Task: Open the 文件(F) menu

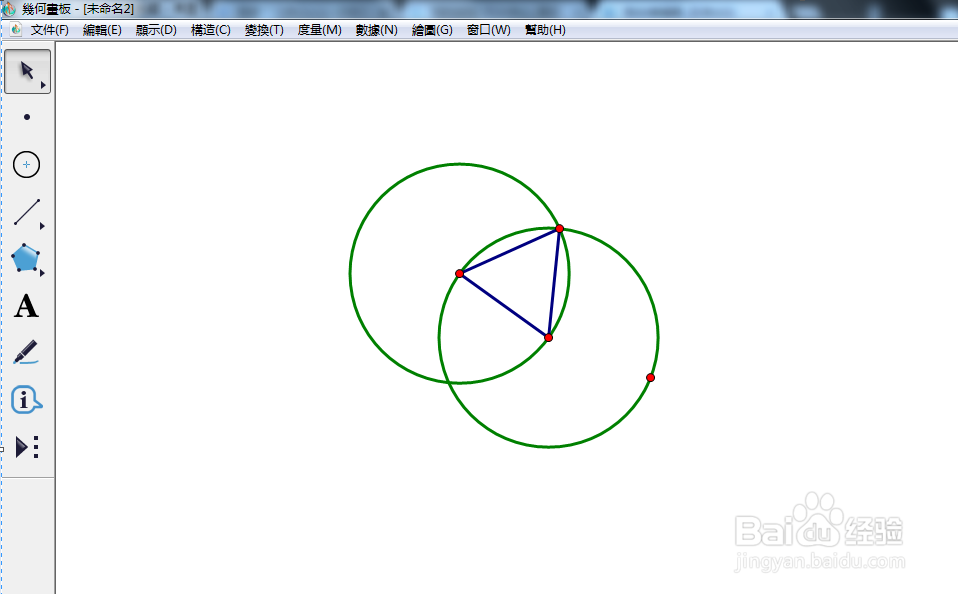Action: point(49,30)
